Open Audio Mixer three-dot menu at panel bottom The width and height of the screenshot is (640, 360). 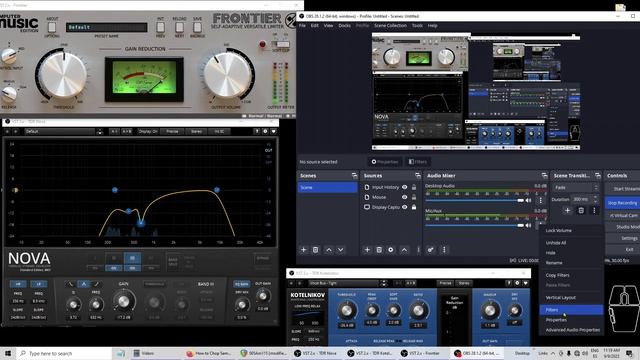[444, 249]
